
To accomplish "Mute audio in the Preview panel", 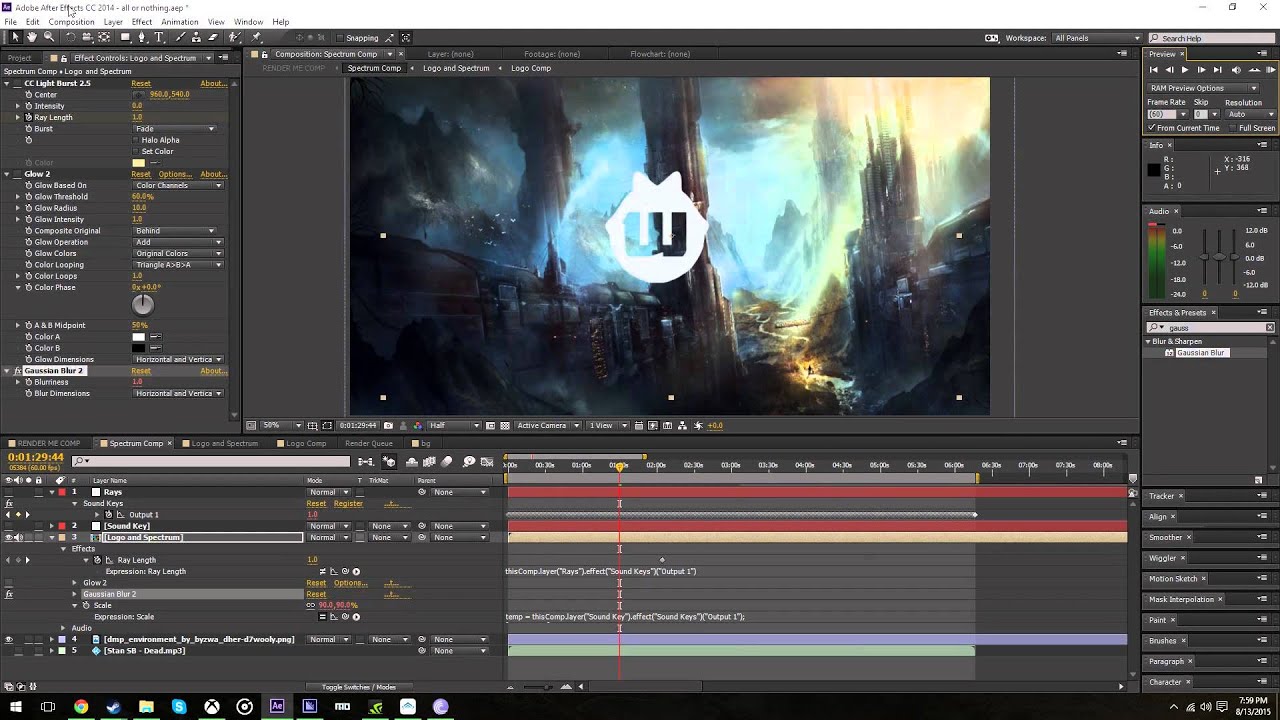I will click(1236, 70).
